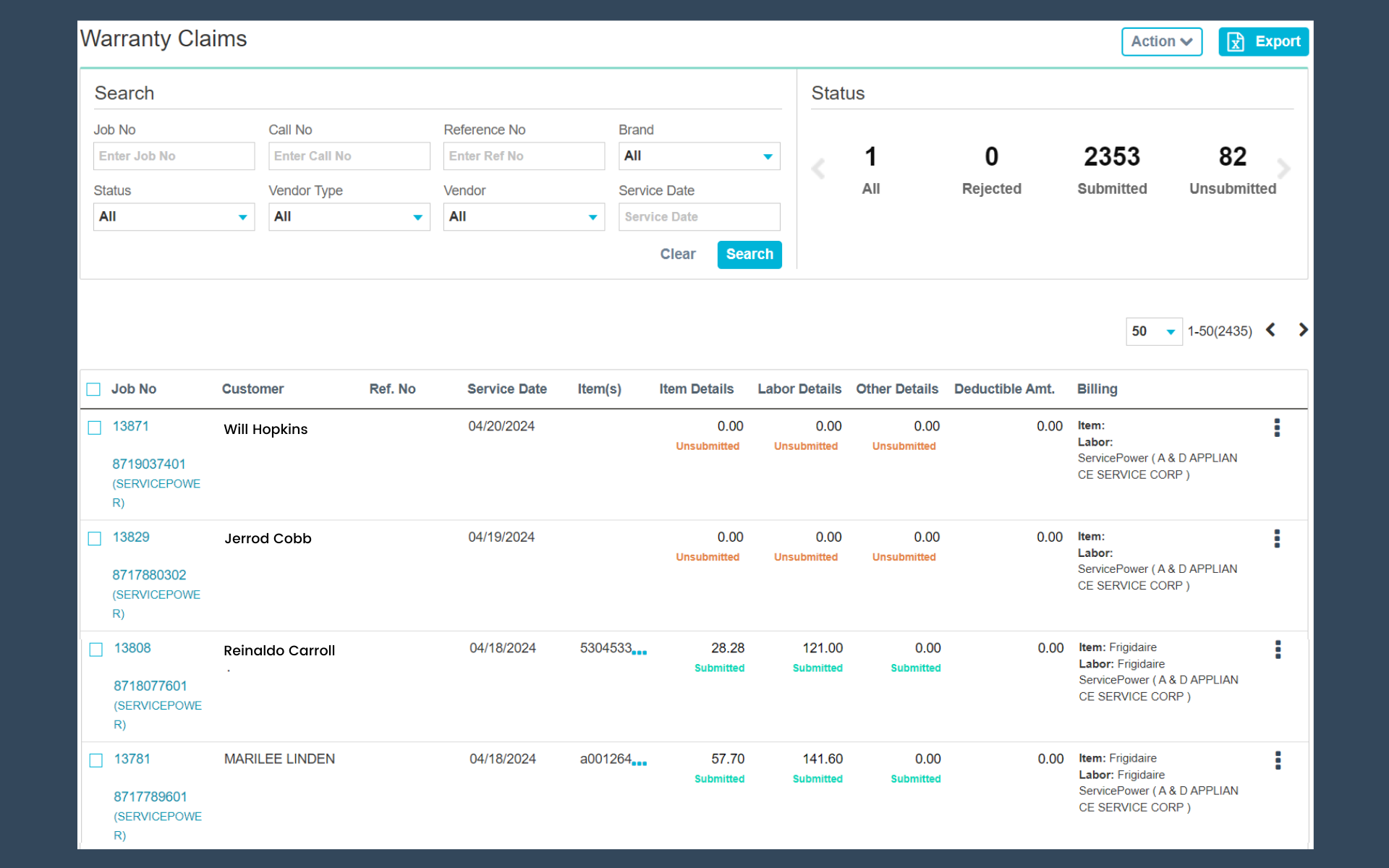This screenshot has width=1389, height=868.
Task: Toggle select-all checkbox in table header
Action: [x=93, y=389]
